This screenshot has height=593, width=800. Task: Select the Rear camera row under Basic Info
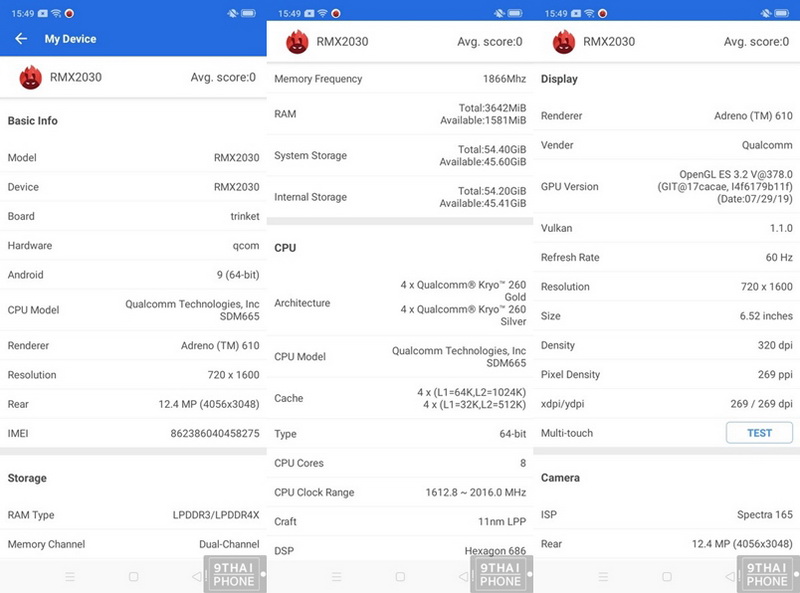133,404
